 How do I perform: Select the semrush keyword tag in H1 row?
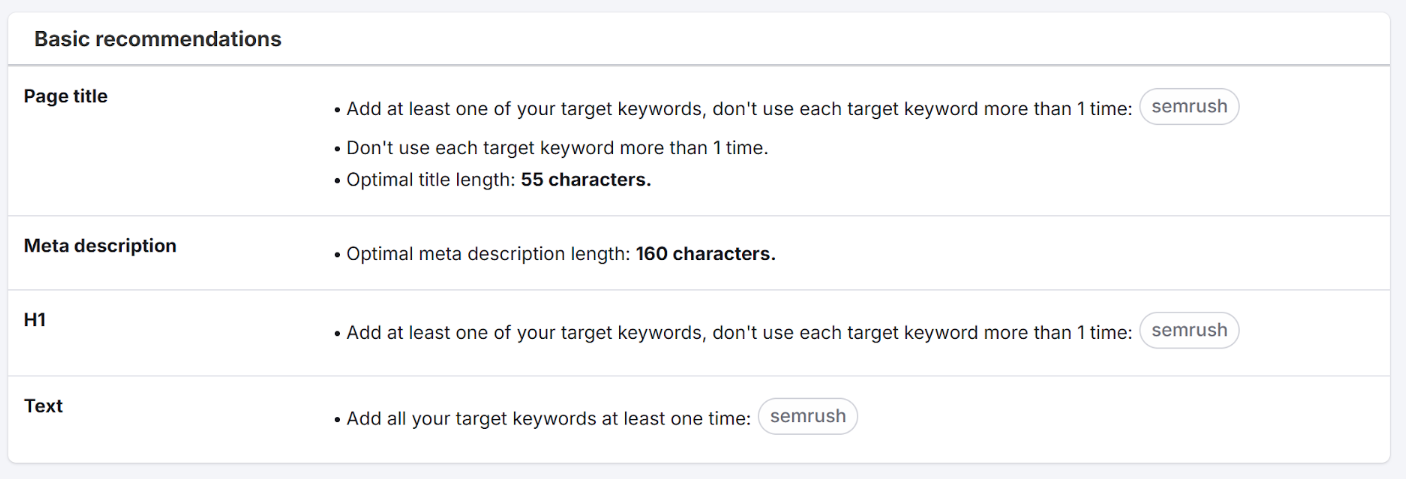[x=1189, y=331]
